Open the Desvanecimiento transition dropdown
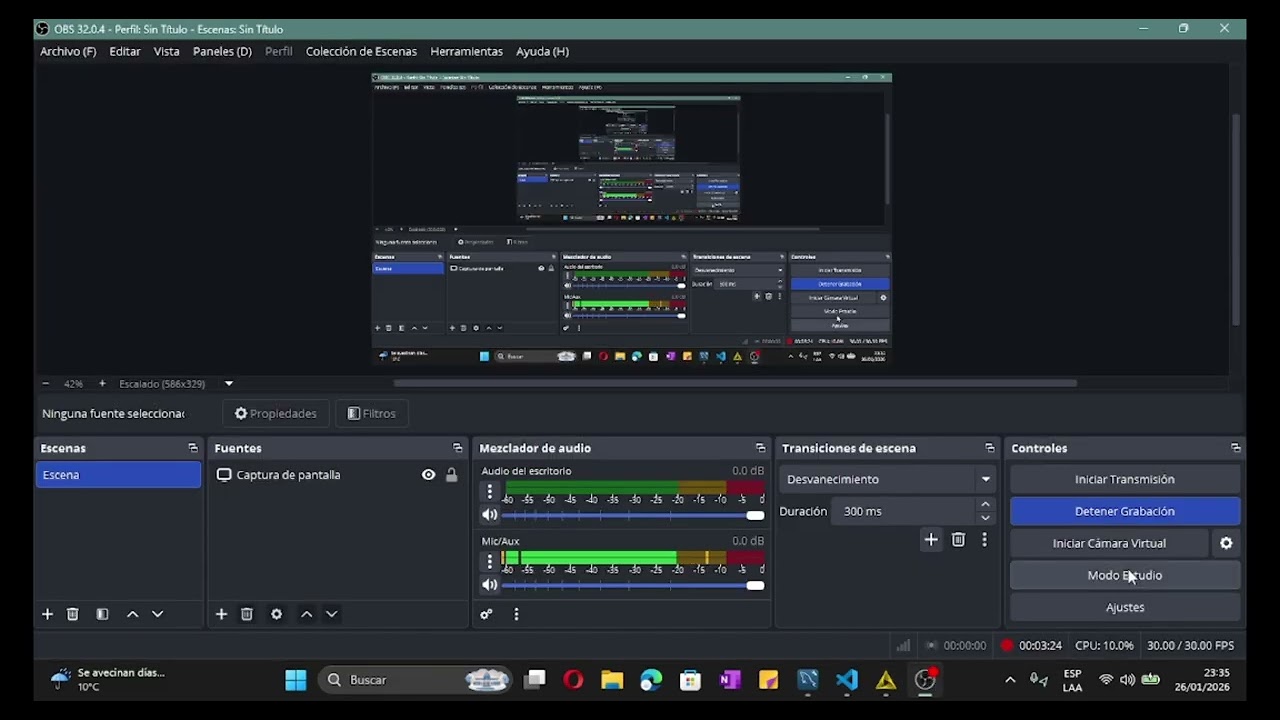1280x720 pixels. click(x=888, y=479)
